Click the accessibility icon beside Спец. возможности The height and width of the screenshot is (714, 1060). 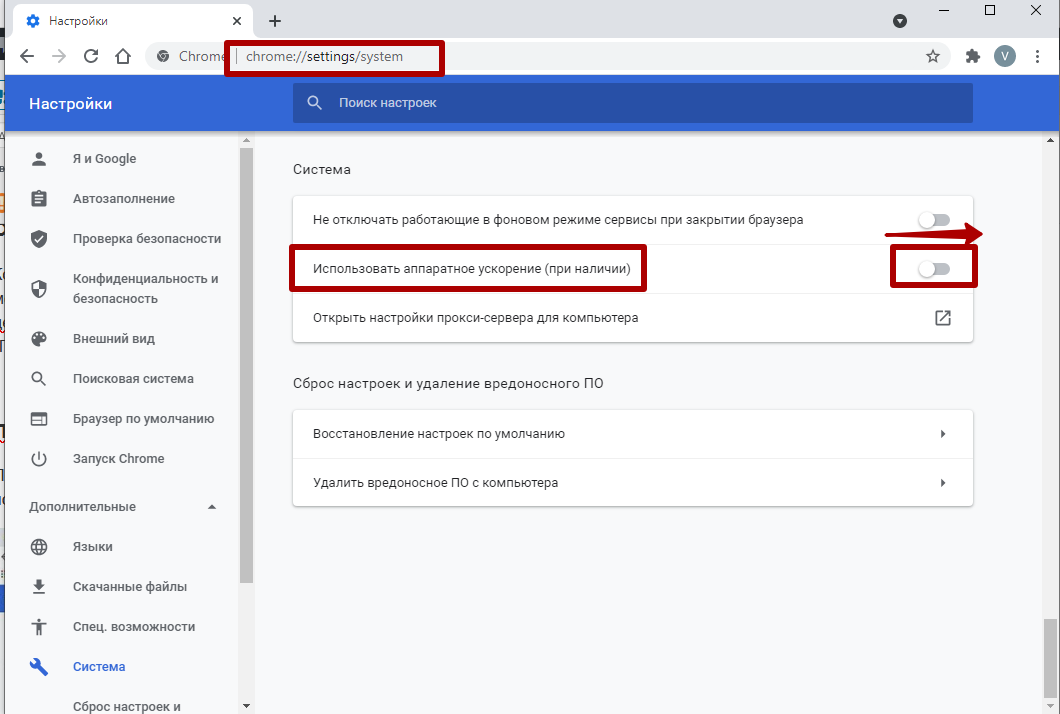coord(39,627)
